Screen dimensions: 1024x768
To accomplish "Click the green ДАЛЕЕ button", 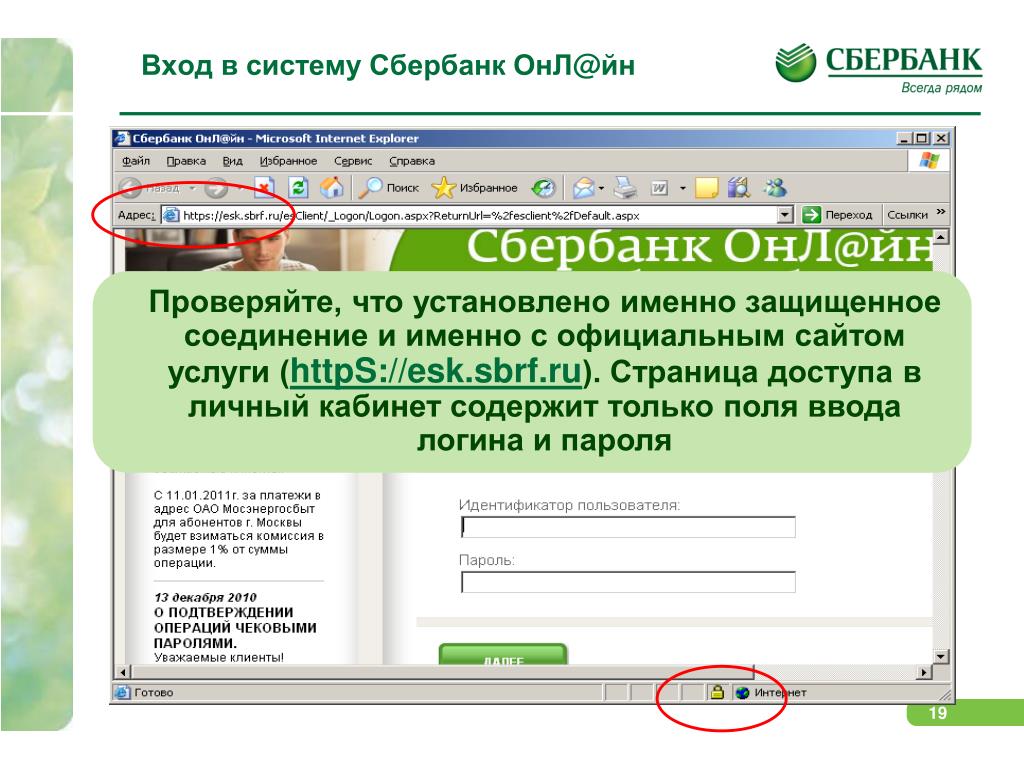I will (503, 655).
